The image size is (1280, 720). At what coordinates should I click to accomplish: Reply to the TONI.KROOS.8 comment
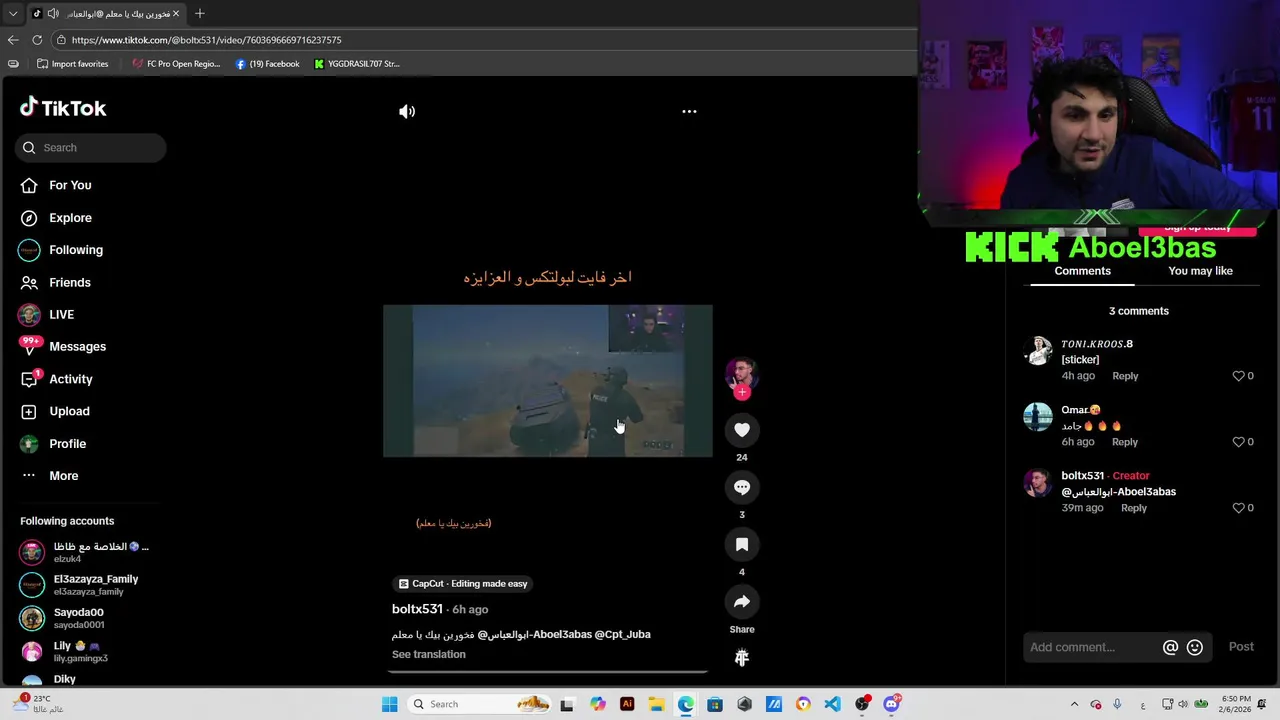(x=1125, y=376)
